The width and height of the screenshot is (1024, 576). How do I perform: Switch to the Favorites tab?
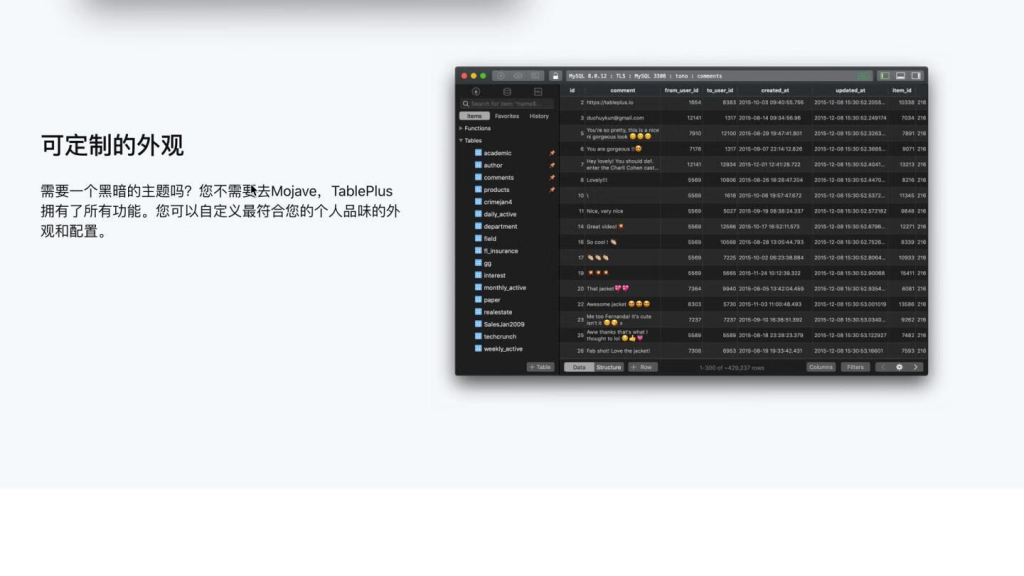coord(507,116)
